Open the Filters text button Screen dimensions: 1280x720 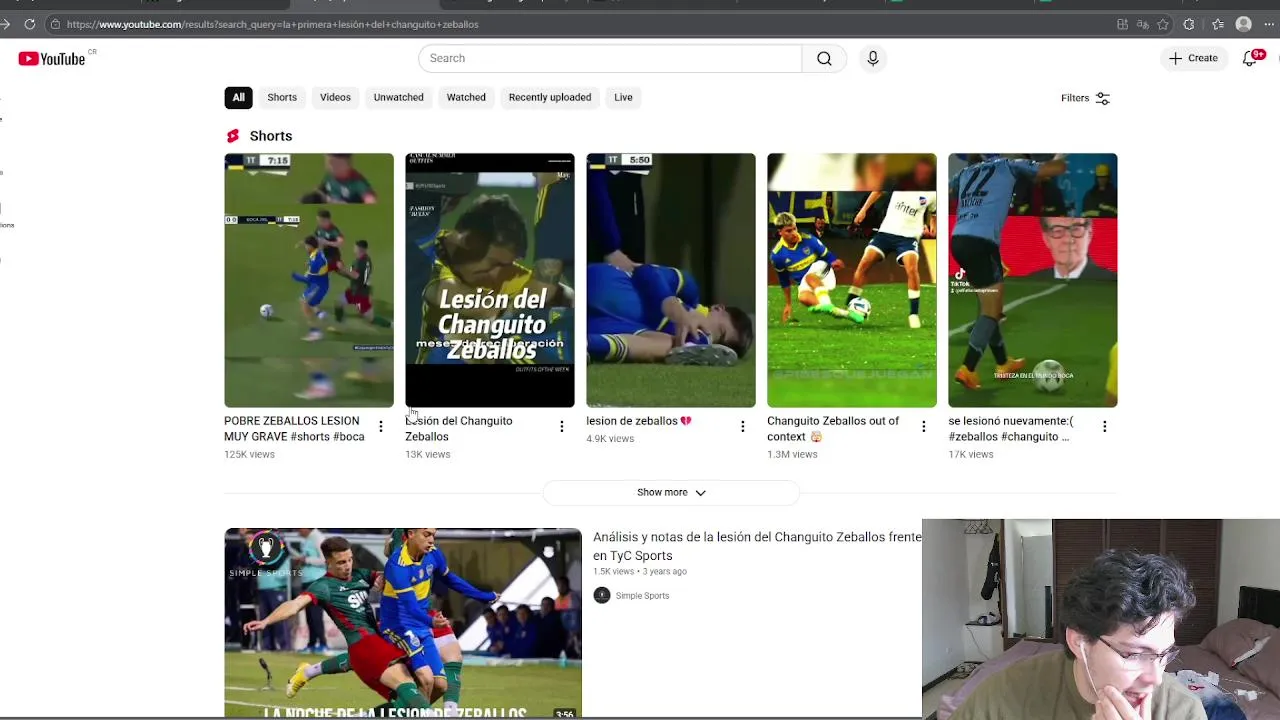[x=1075, y=98]
